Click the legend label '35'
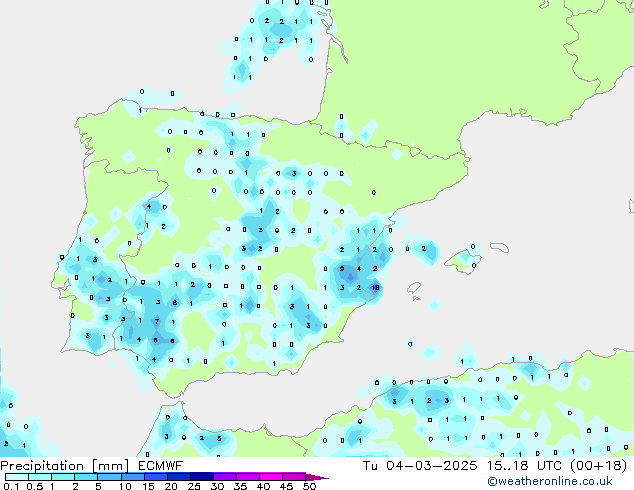Viewport: 634px width, 490px height. (x=241, y=486)
